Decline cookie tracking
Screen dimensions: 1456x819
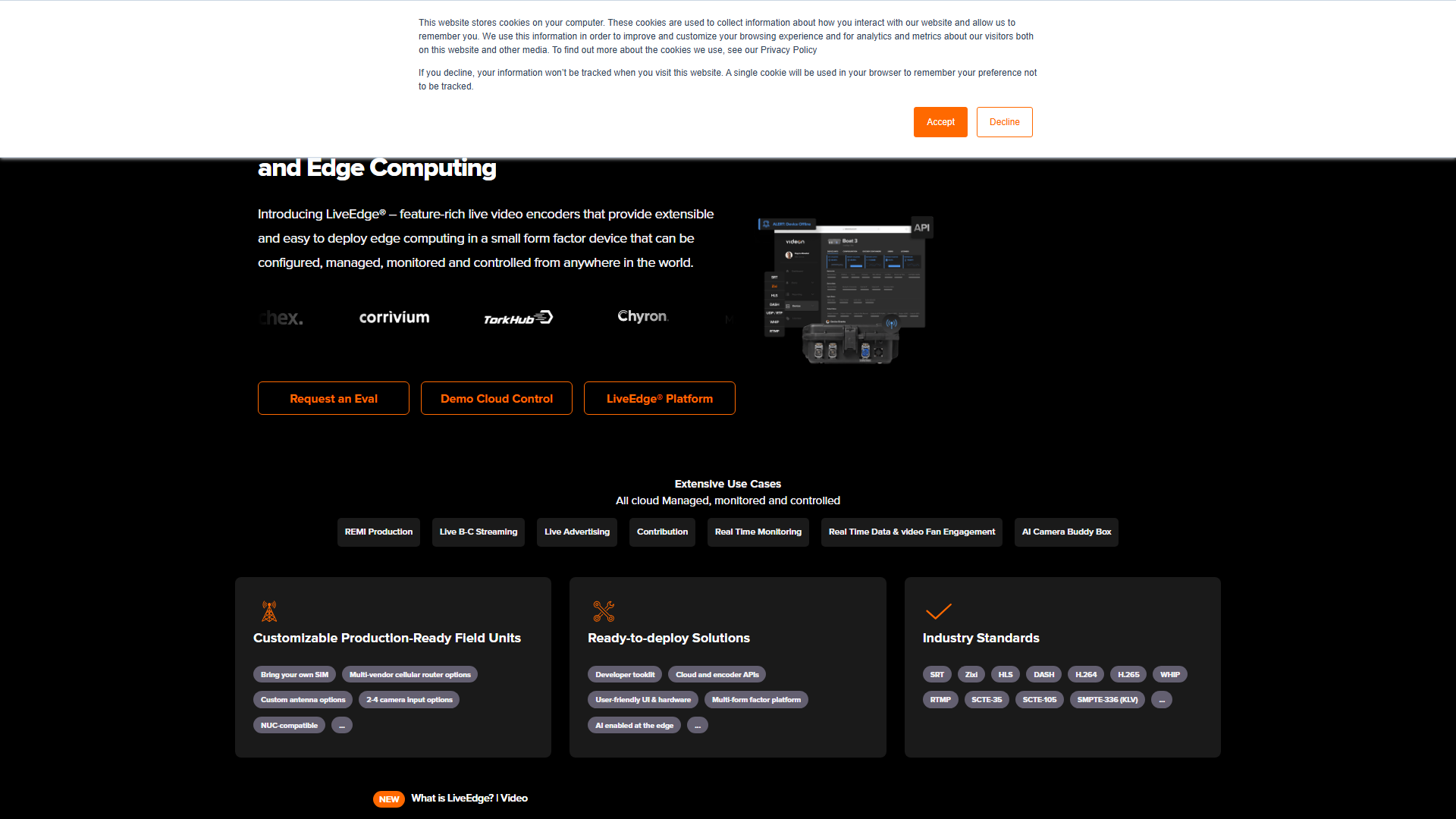(1004, 122)
